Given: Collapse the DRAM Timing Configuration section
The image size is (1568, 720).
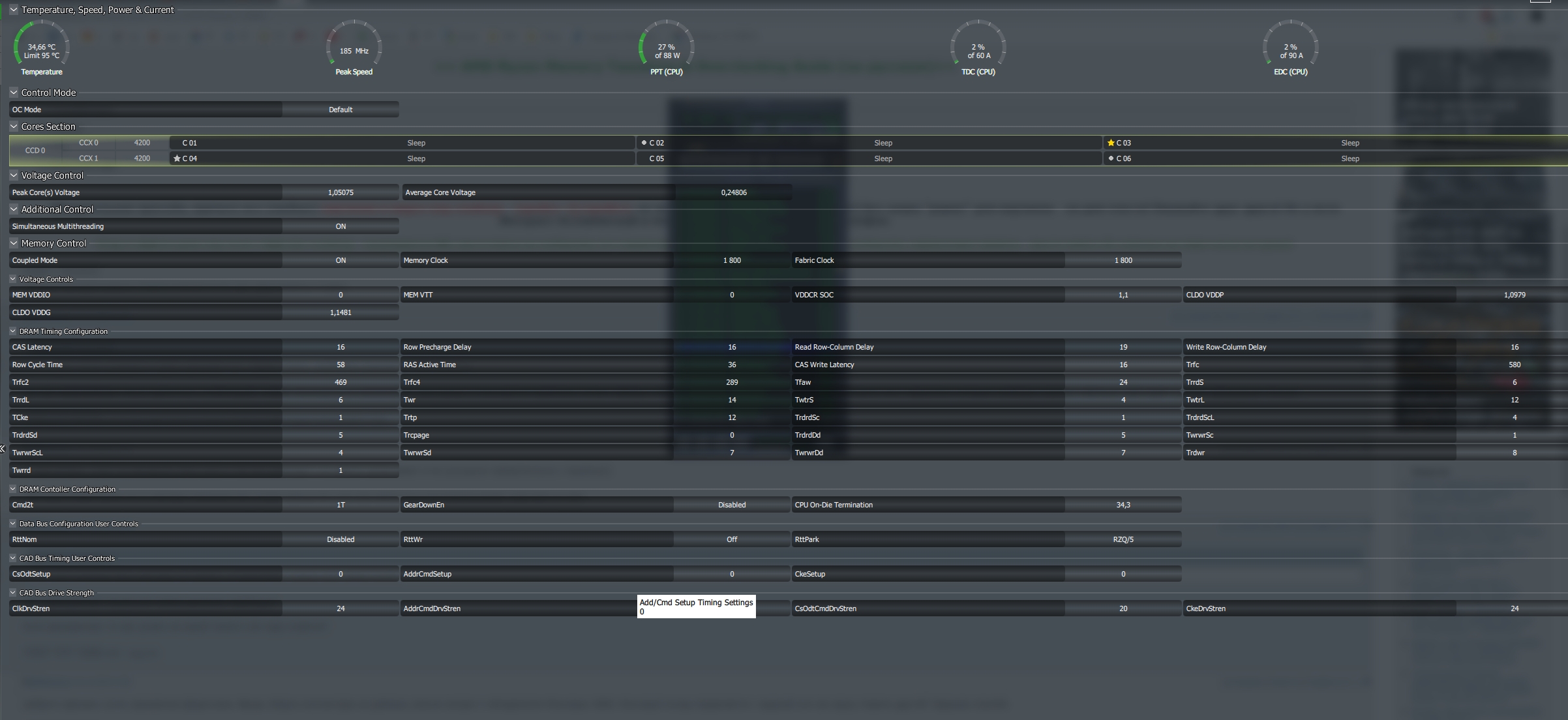Looking at the screenshot, I should click(12, 331).
